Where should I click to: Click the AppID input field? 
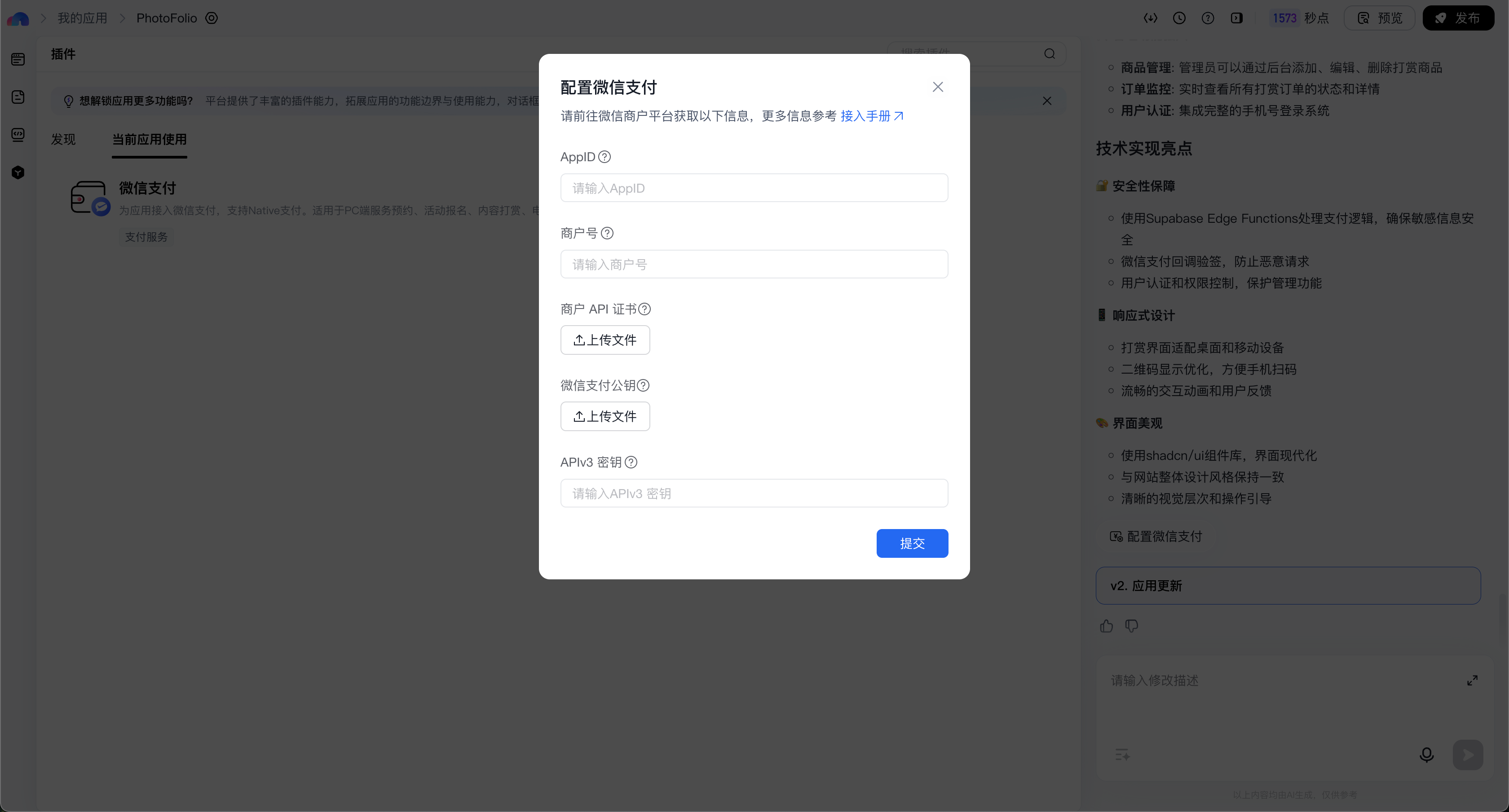click(x=754, y=188)
